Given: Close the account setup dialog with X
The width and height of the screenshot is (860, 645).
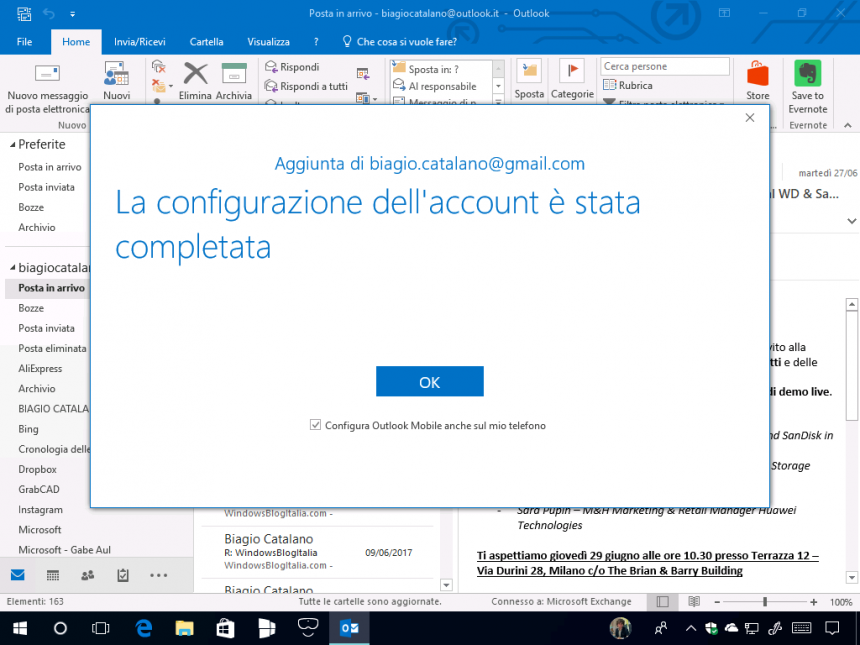Looking at the screenshot, I should 750,118.
